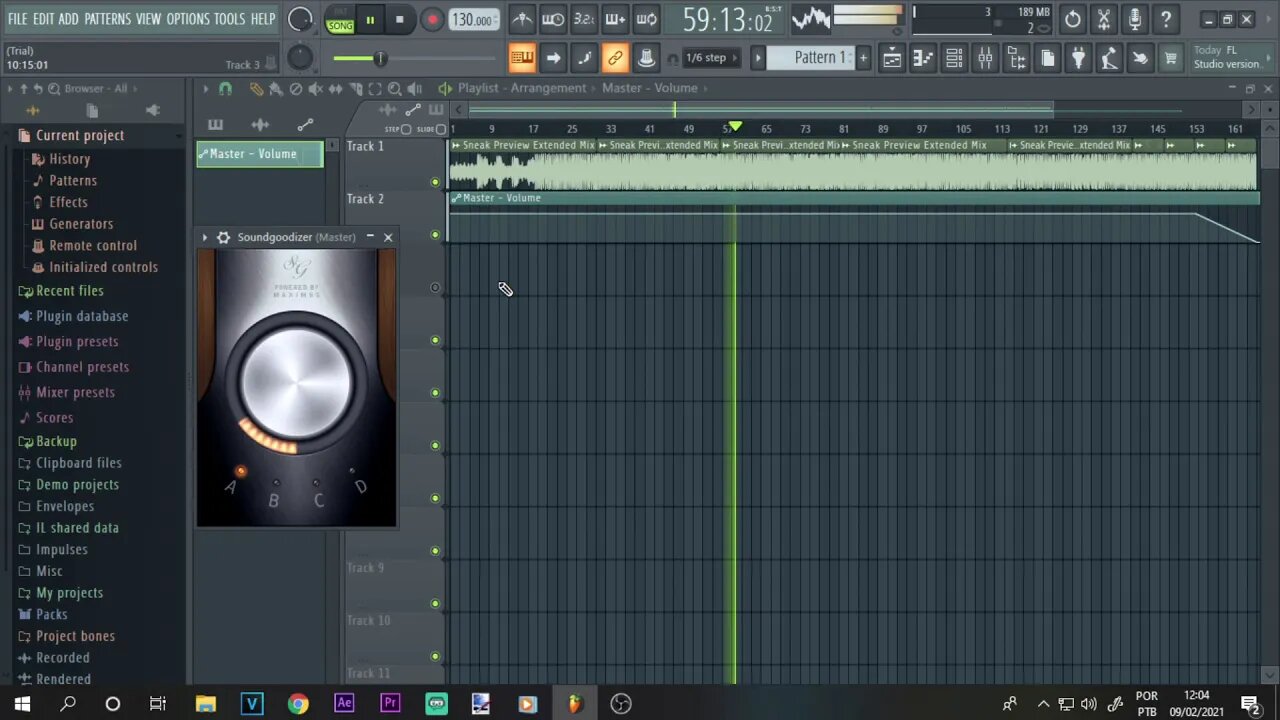
Task: Select the Slip tool in playlist toolbar
Action: click(335, 89)
